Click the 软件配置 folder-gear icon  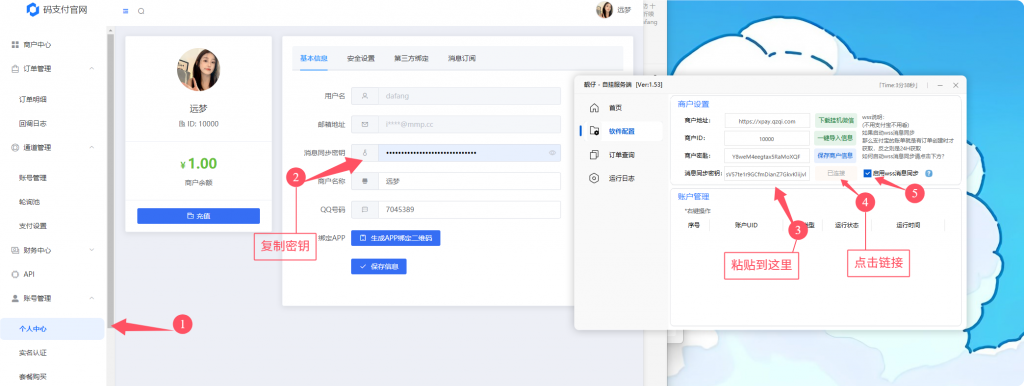(x=594, y=131)
